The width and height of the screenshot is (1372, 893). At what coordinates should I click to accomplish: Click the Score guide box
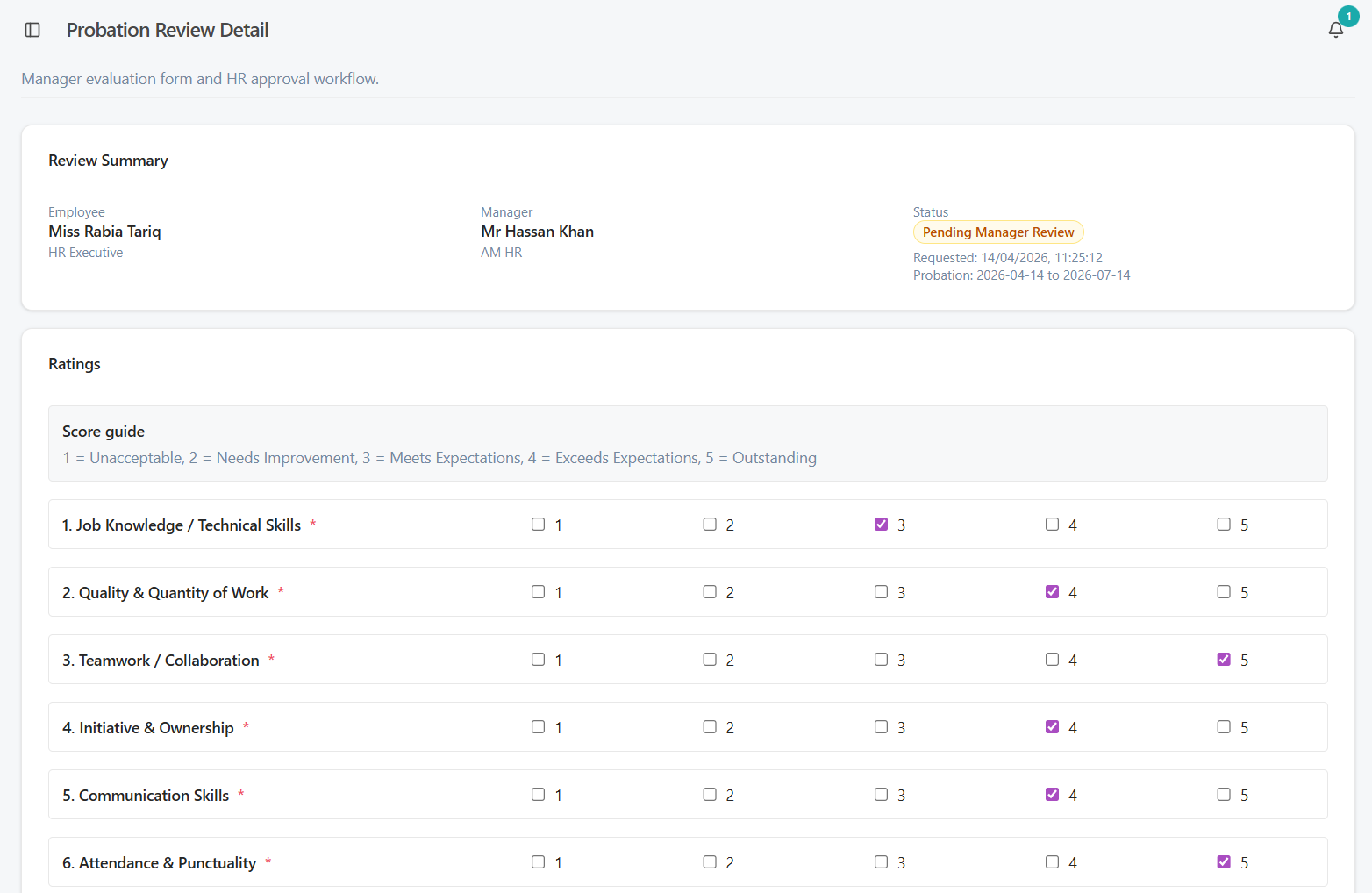click(x=688, y=443)
